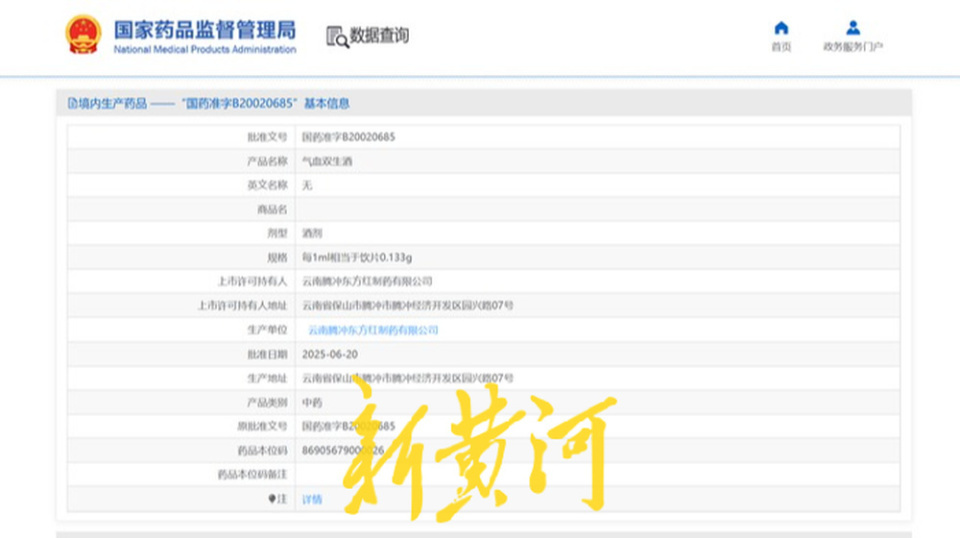Select 产品类别 value 中药
Image resolution: width=960 pixels, height=538 pixels.
[312, 403]
